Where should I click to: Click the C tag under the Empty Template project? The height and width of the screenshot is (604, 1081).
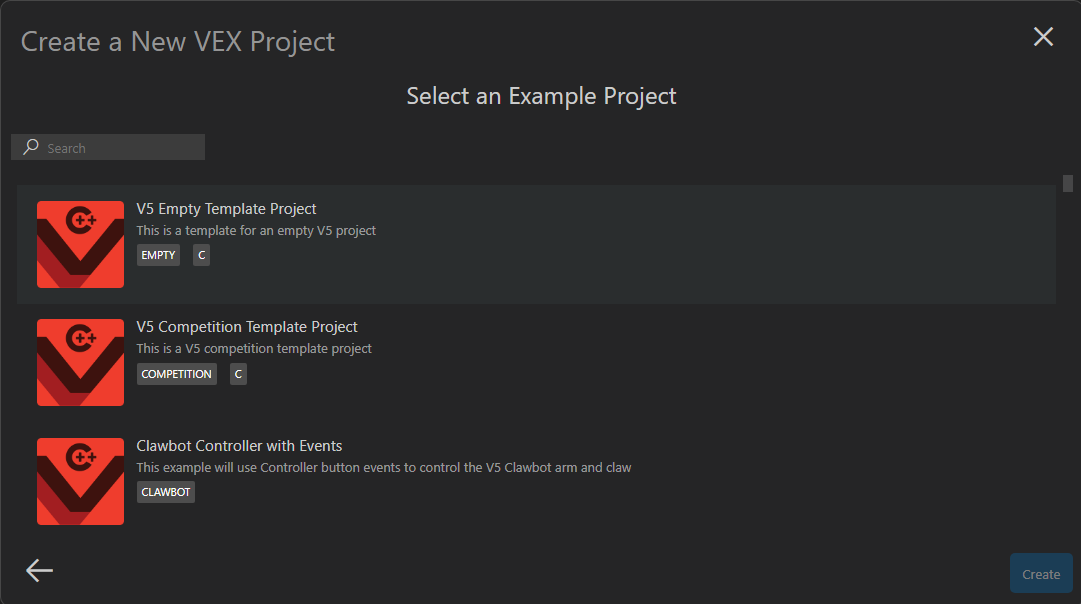[x=200, y=255]
